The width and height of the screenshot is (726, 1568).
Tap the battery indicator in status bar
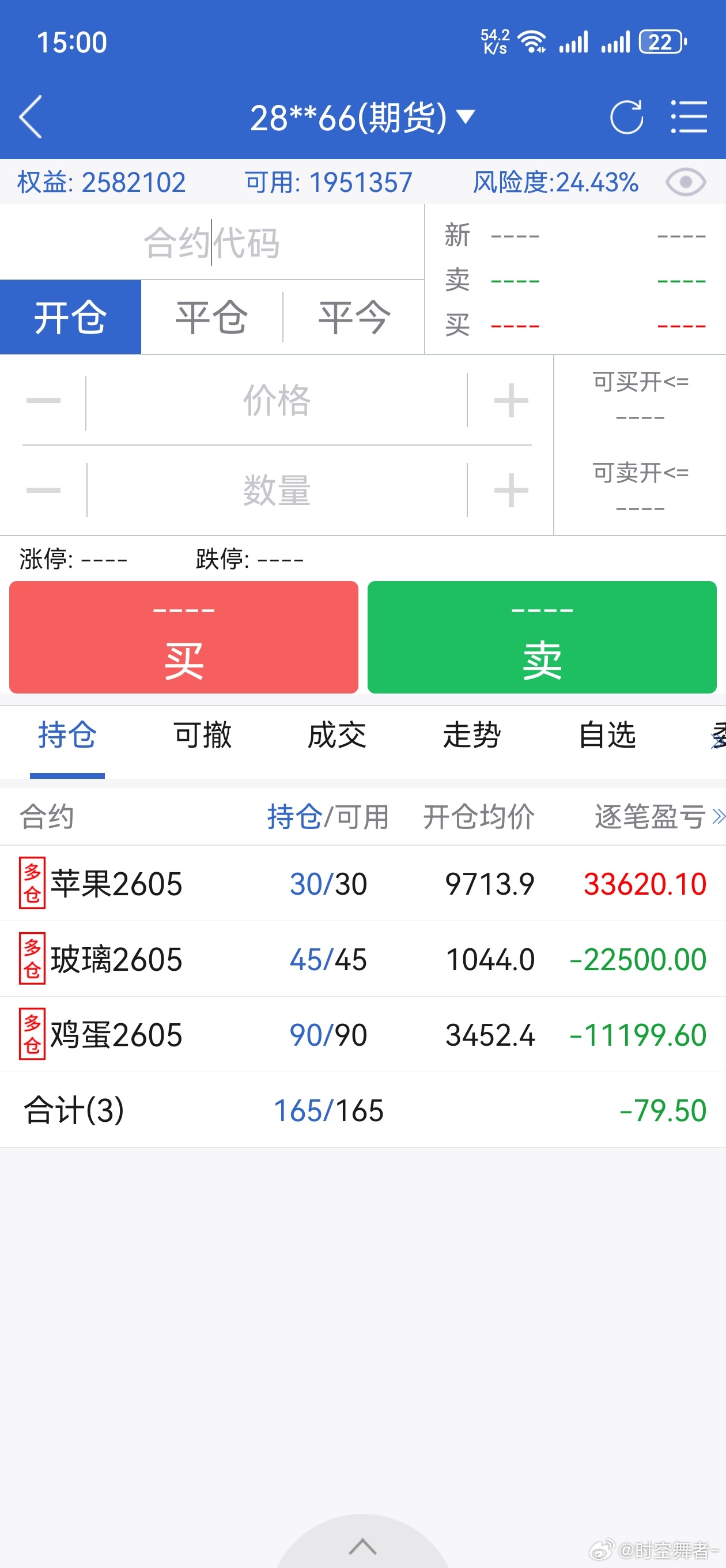(x=663, y=42)
